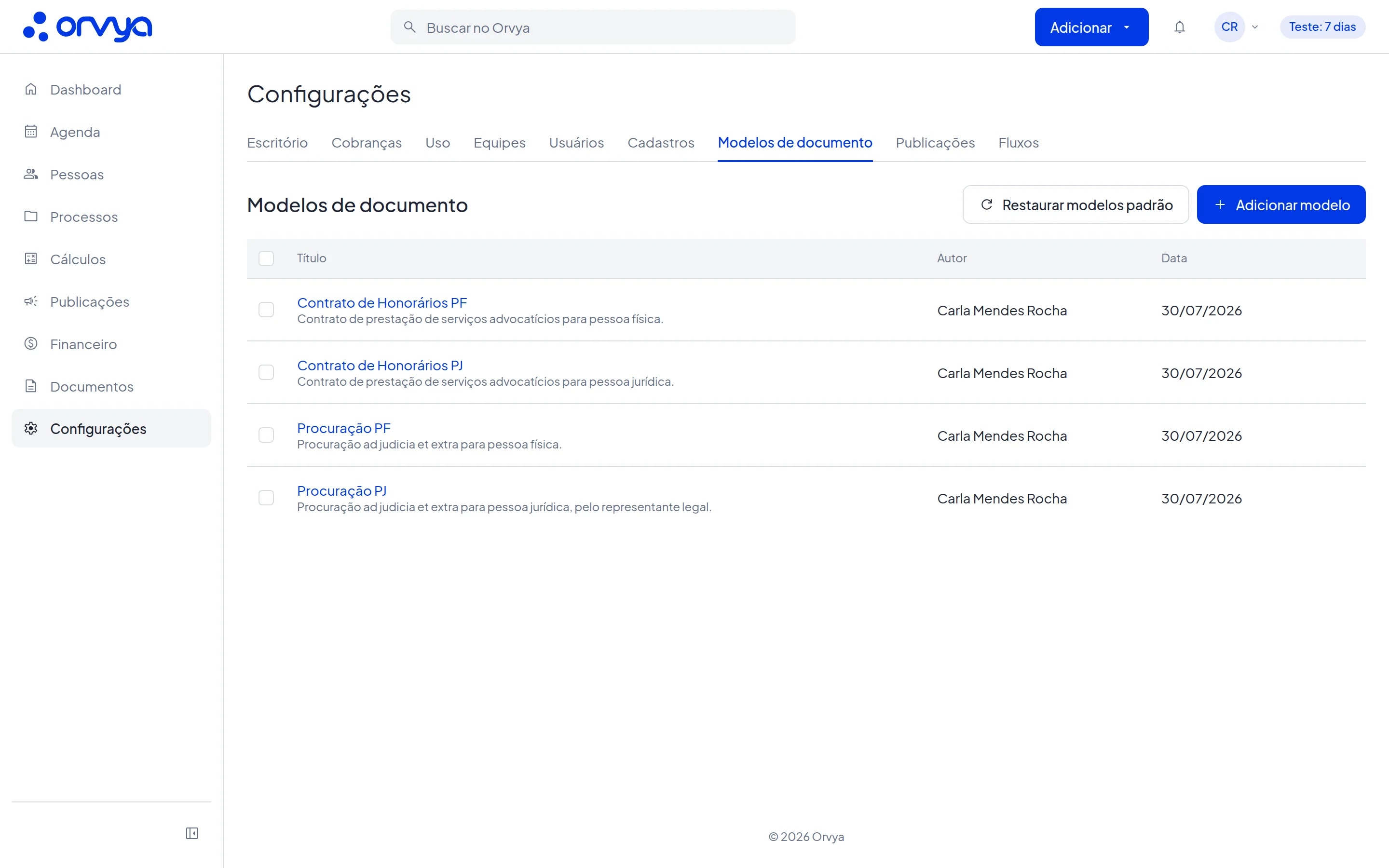Click the Processos folder icon
The width and height of the screenshot is (1389, 868).
coord(31,217)
